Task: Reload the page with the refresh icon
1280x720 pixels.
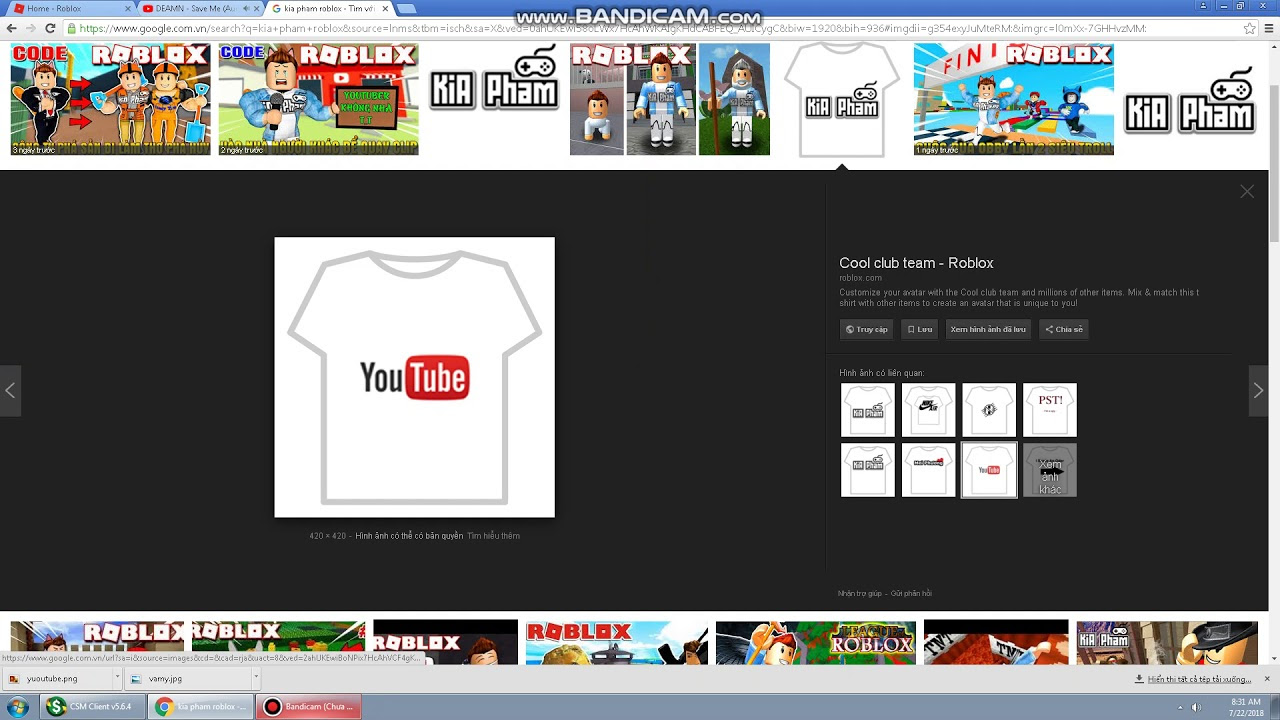Action: click(x=50, y=28)
